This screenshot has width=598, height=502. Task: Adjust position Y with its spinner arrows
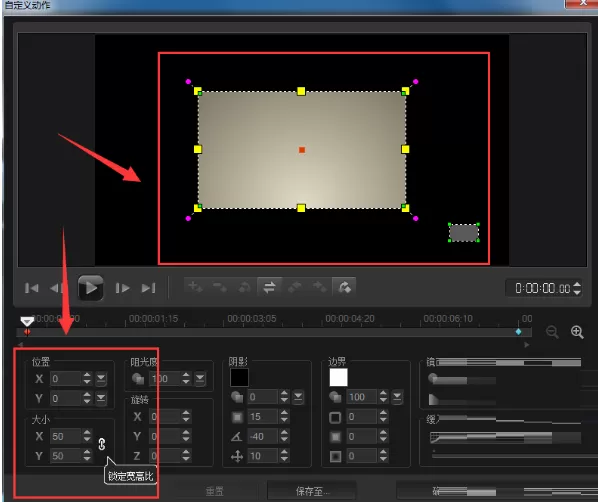pyautogui.click(x=87, y=398)
